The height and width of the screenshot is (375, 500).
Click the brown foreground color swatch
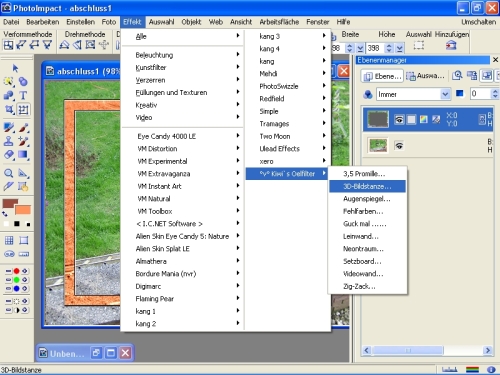pos(10,203)
